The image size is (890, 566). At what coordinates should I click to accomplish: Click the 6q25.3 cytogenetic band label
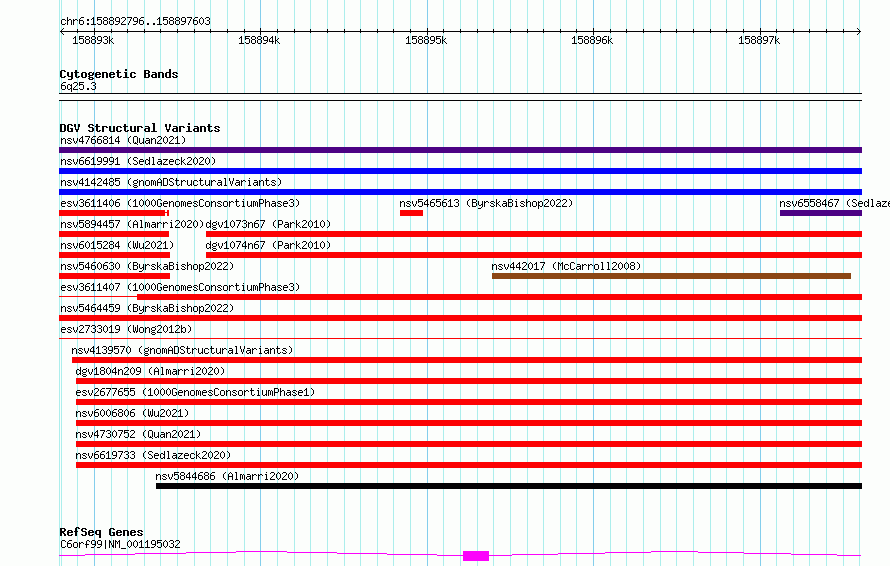[x=78, y=86]
